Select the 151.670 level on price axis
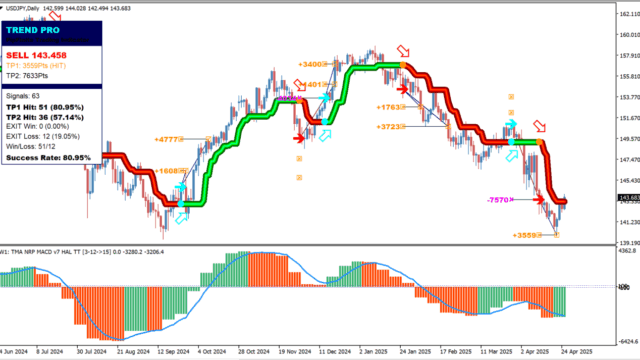Viewport: 640px width, 360px height. click(x=630, y=118)
